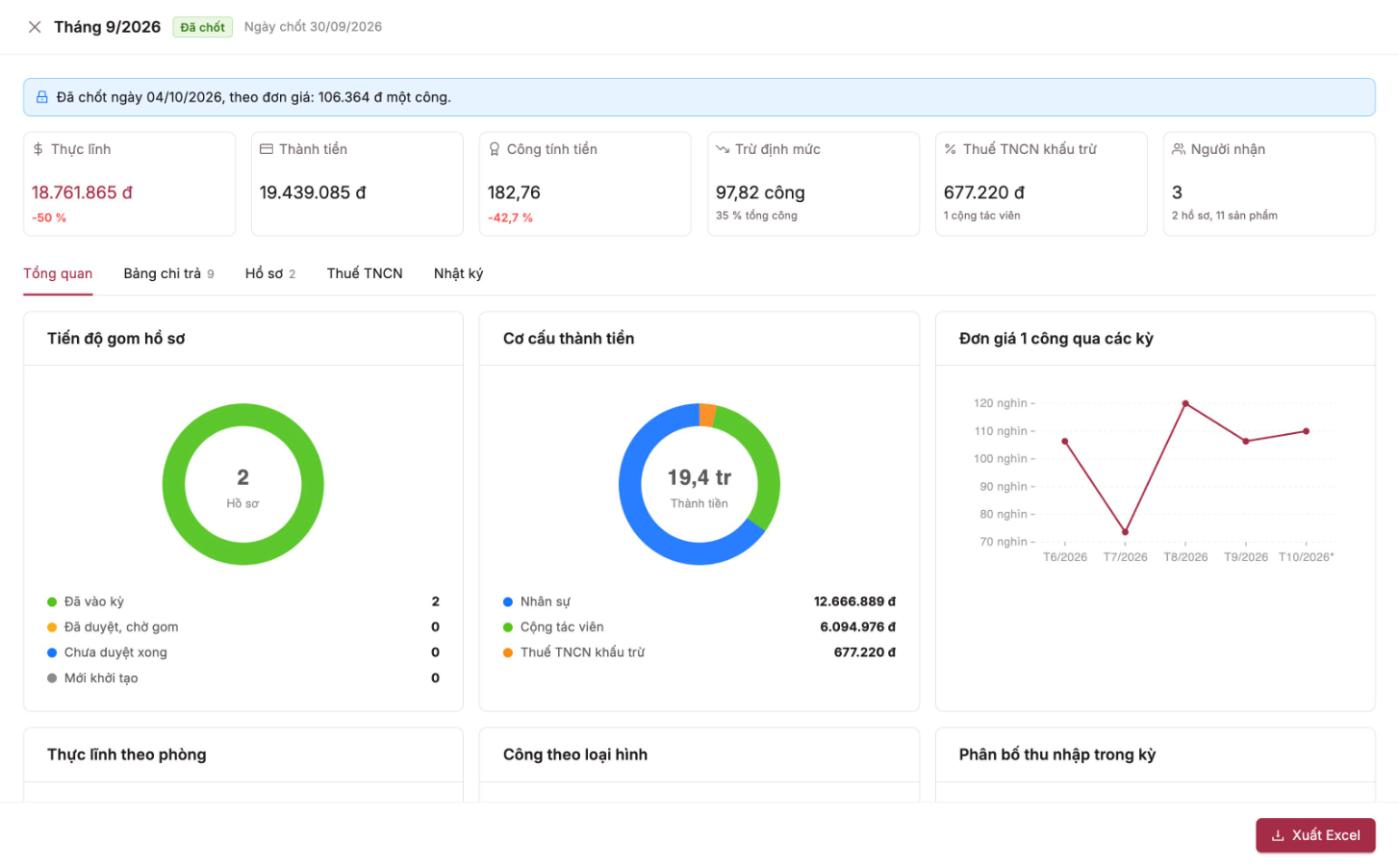This screenshot has width=1399, height=868.
Task: Click the award icon beside Công tính tiền
Action: tap(494, 149)
